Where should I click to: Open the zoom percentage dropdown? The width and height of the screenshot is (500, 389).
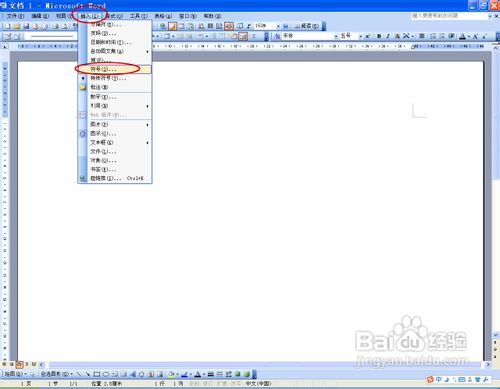pos(267,26)
